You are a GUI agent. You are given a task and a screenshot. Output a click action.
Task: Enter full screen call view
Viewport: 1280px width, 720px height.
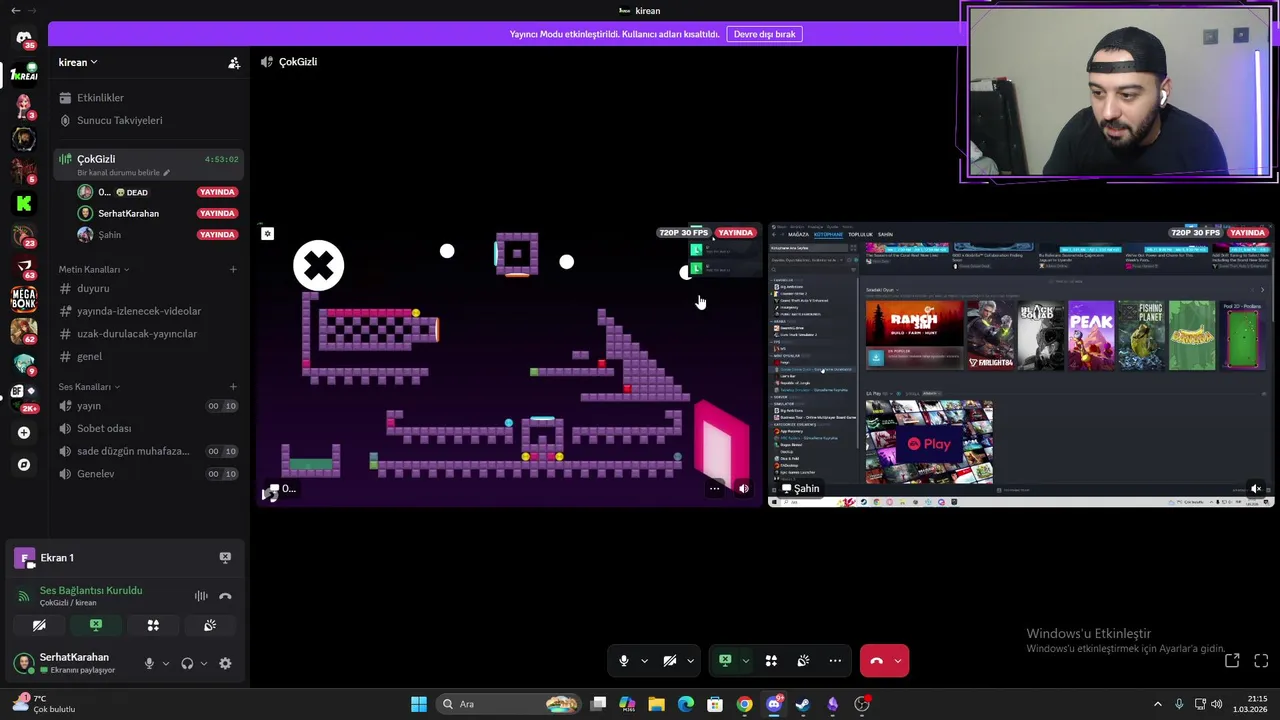(1261, 660)
